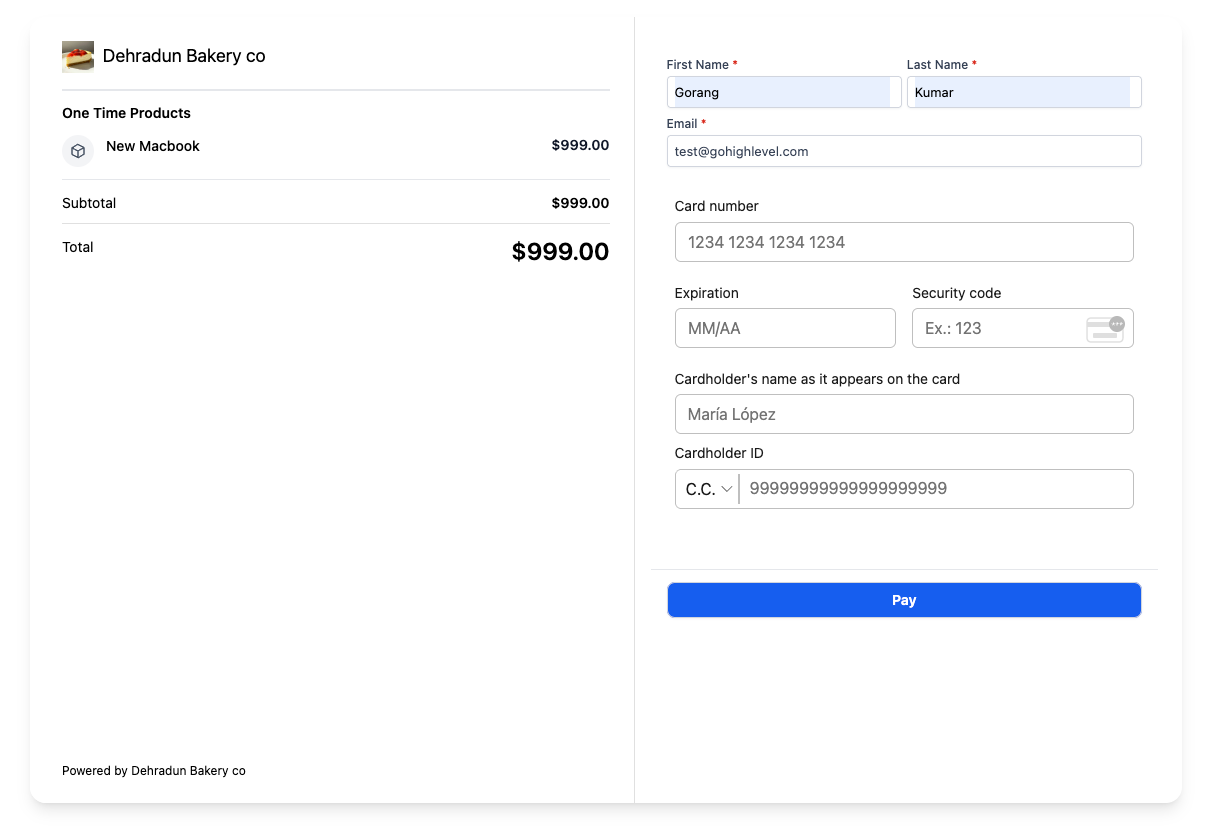Open the C.C. ID type dropdown

click(x=708, y=489)
